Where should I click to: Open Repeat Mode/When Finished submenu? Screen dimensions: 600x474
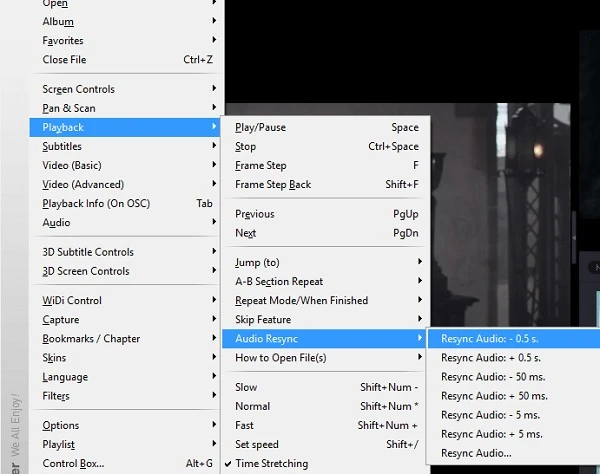324,301
